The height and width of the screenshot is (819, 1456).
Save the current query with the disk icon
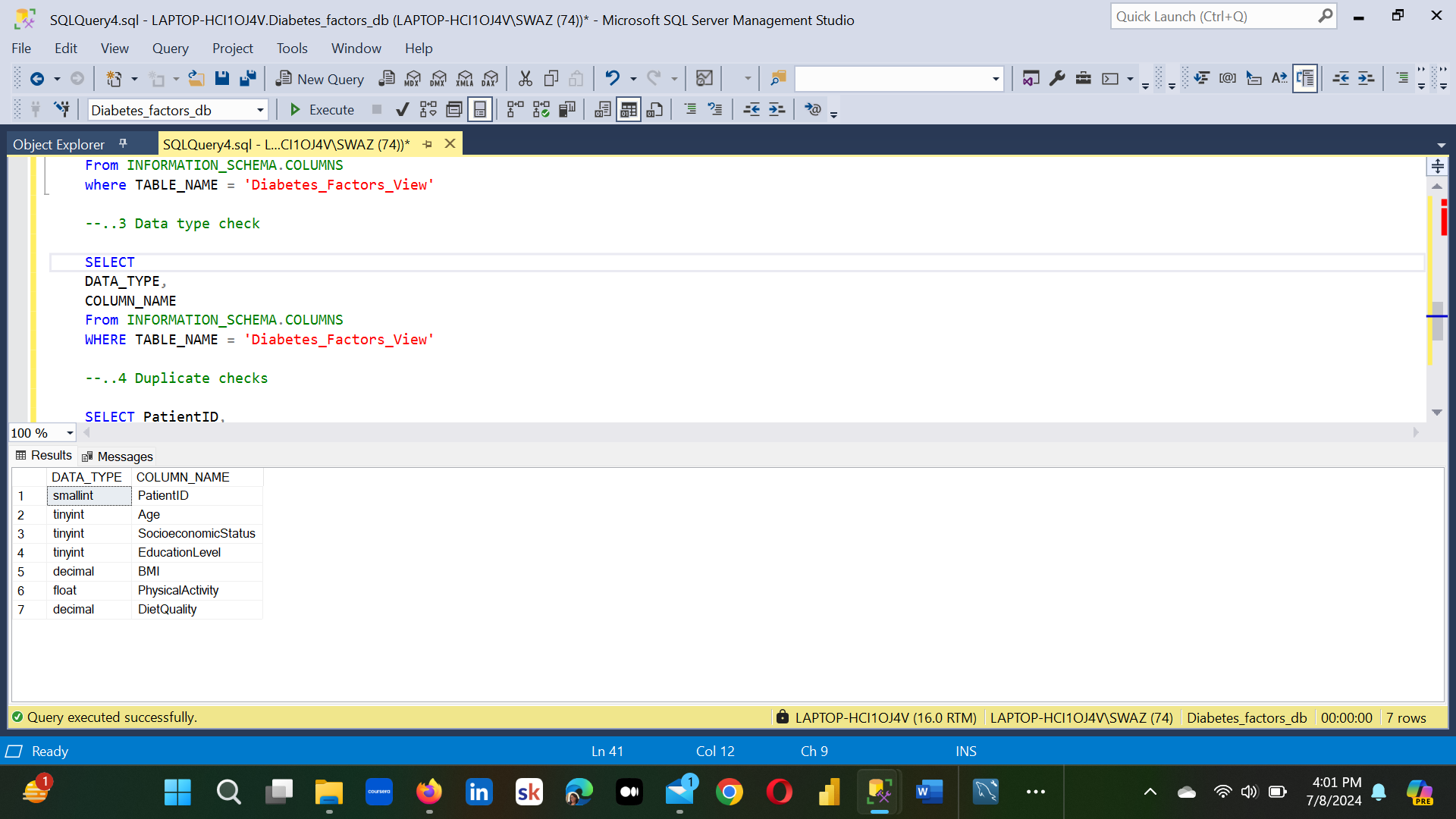click(x=221, y=78)
